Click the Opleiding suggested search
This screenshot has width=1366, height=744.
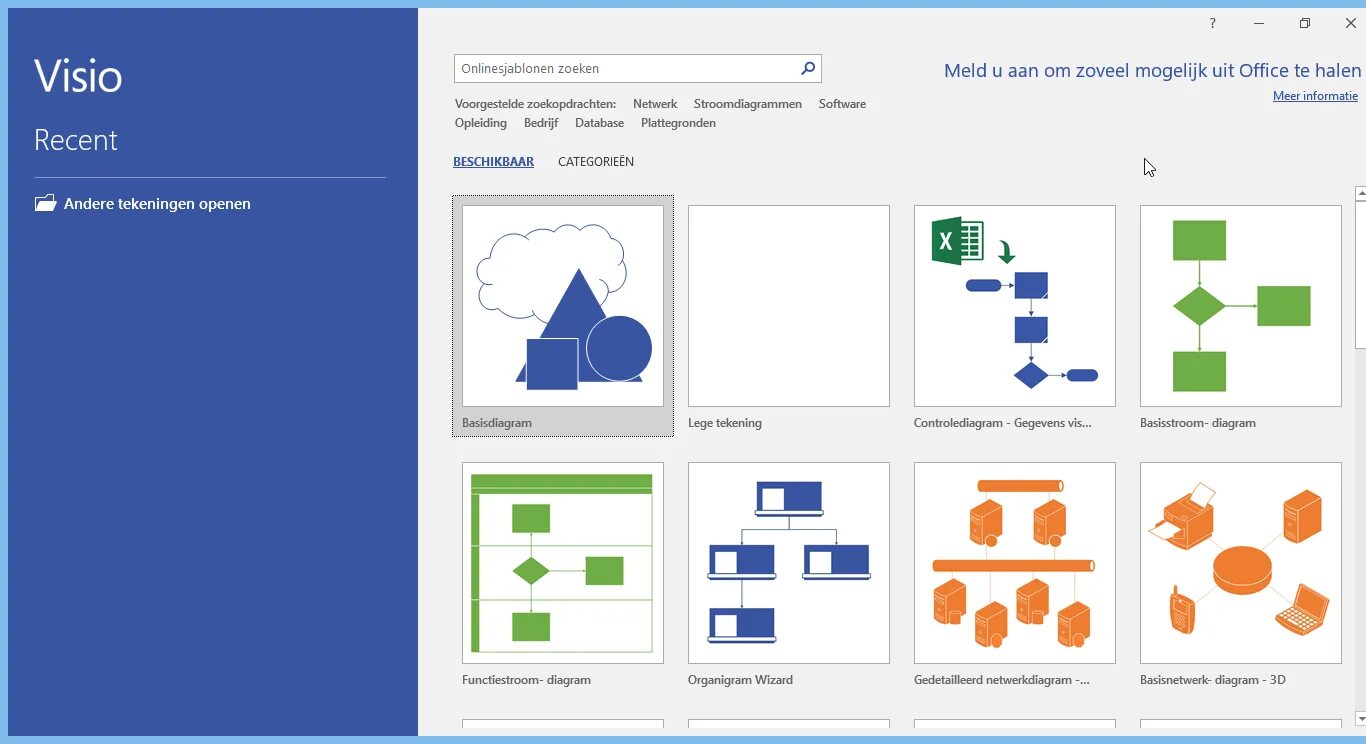pos(481,123)
